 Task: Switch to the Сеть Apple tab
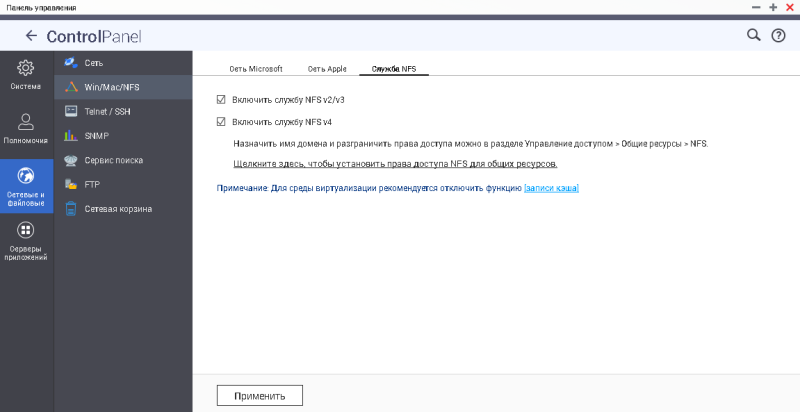pos(327,69)
